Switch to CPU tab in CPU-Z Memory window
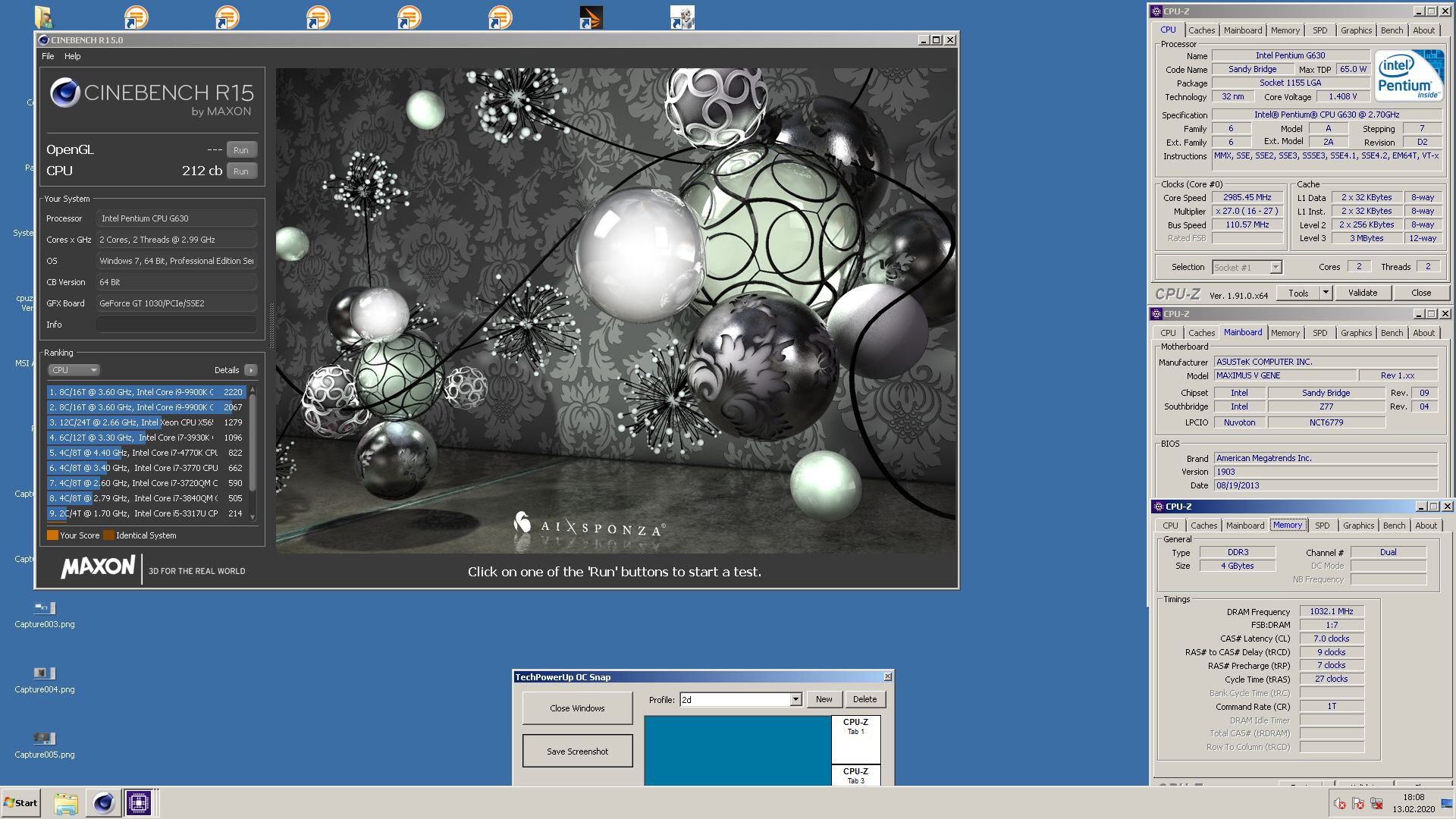Image resolution: width=1456 pixels, height=819 pixels. coord(1170,526)
